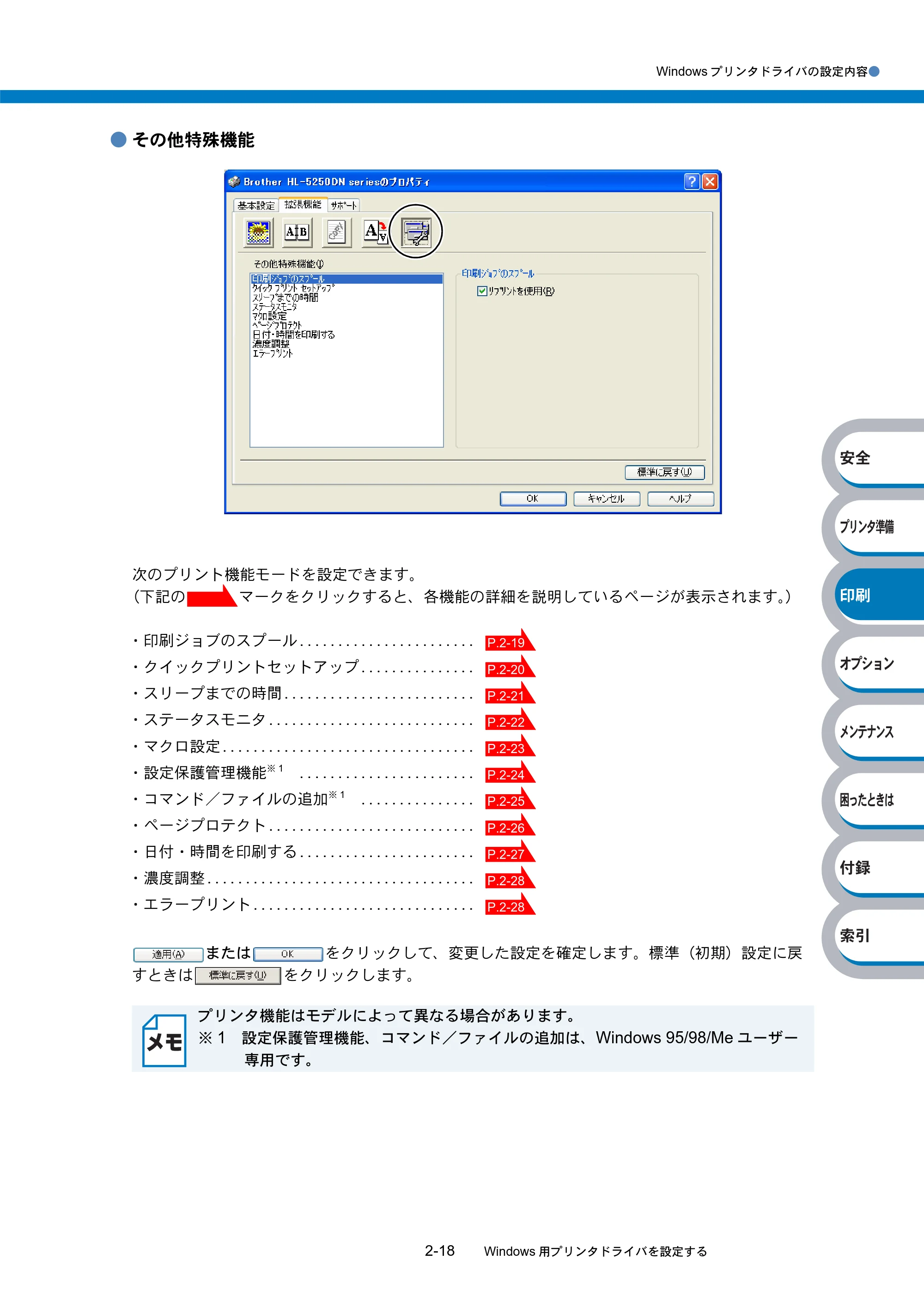
Task: Click the help question mark in title bar
Action: pos(692,182)
